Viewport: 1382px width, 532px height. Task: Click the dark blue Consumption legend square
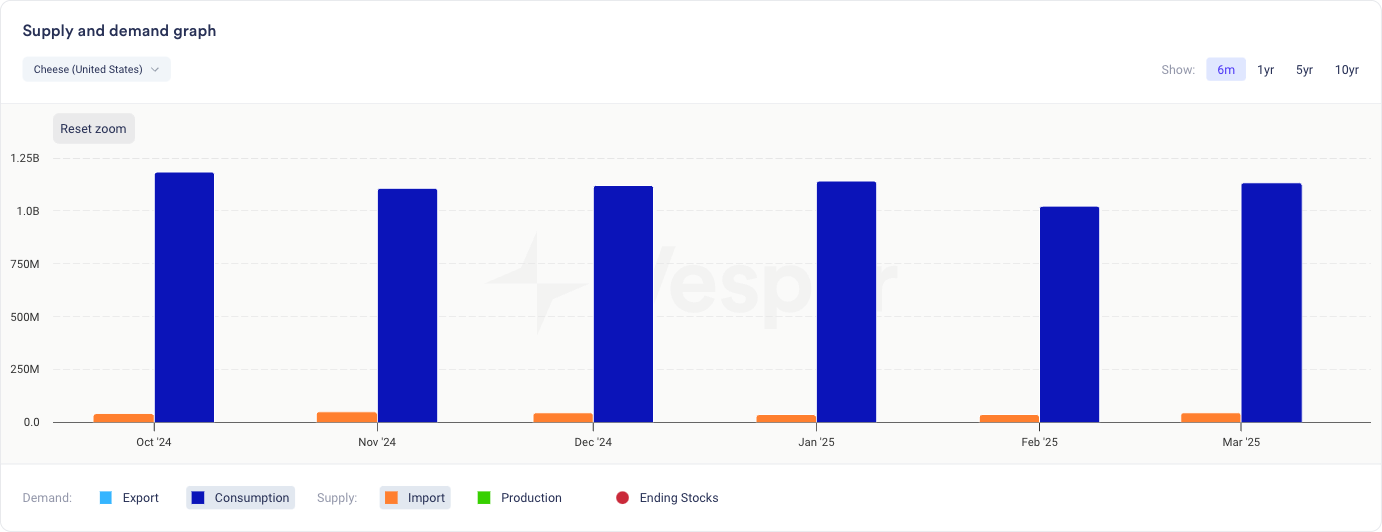tap(197, 498)
